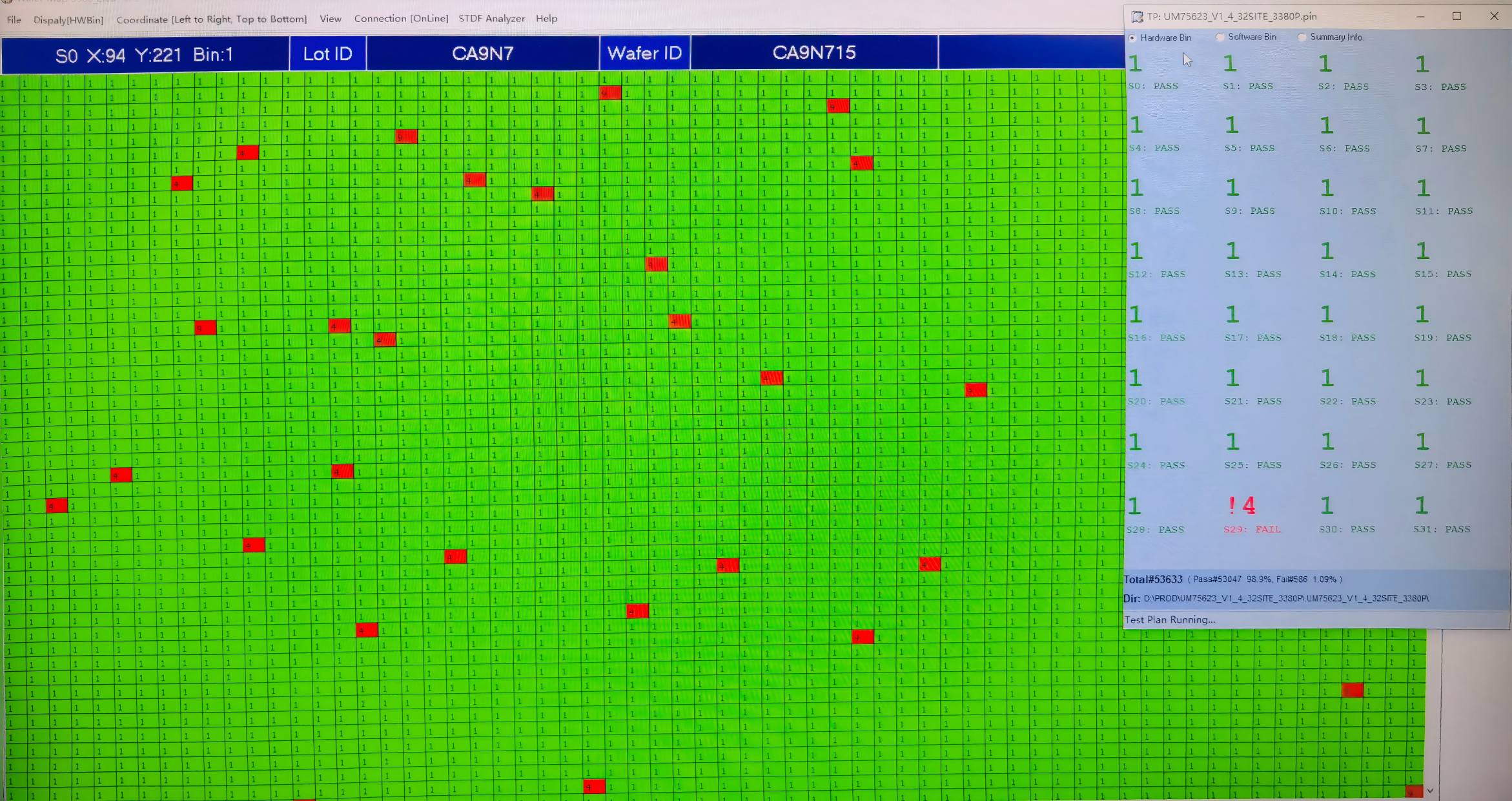Select the Summary Info radio button
Image resolution: width=1512 pixels, height=801 pixels.
(x=1302, y=37)
